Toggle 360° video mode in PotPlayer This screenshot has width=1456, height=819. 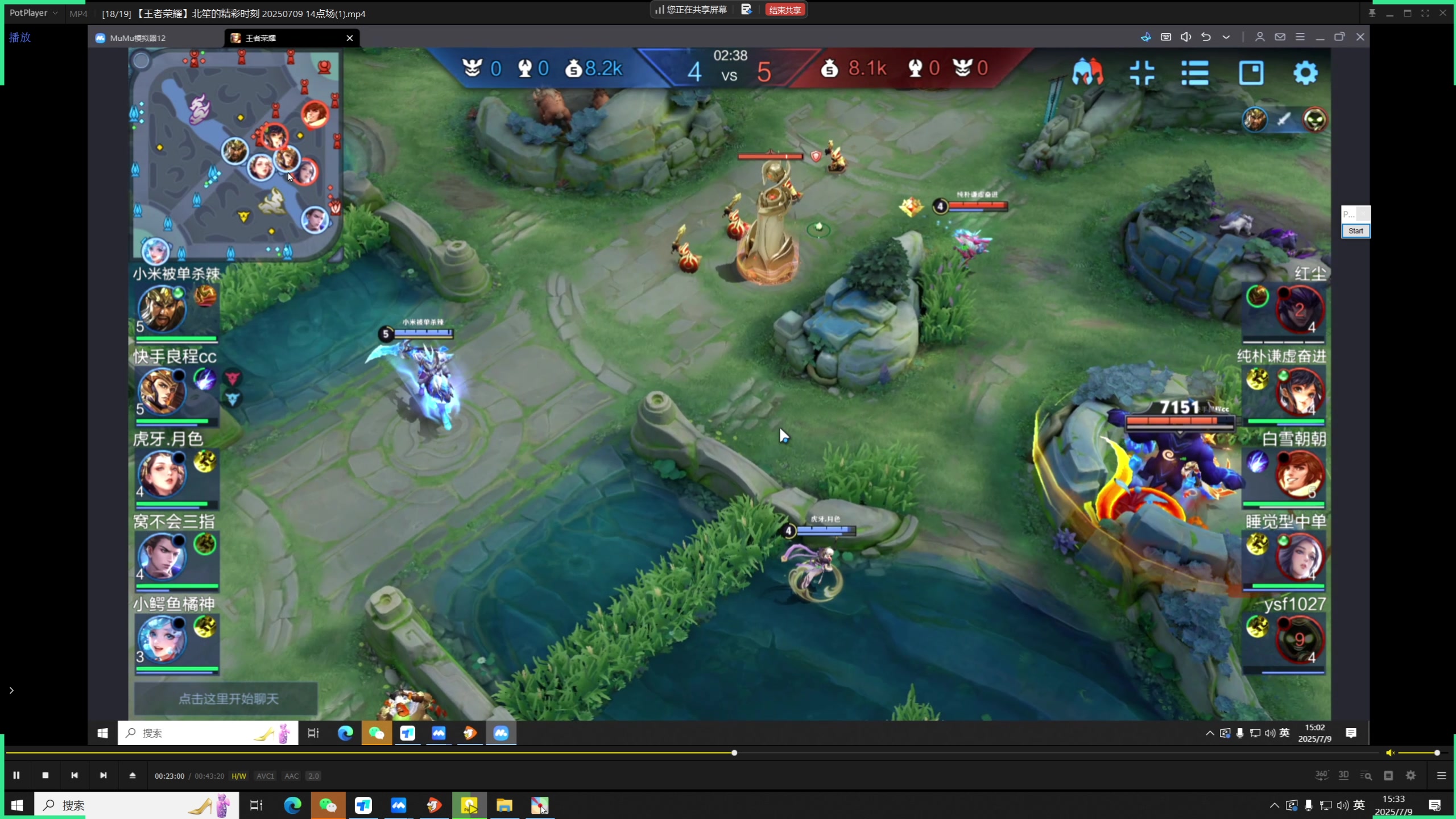click(1321, 775)
